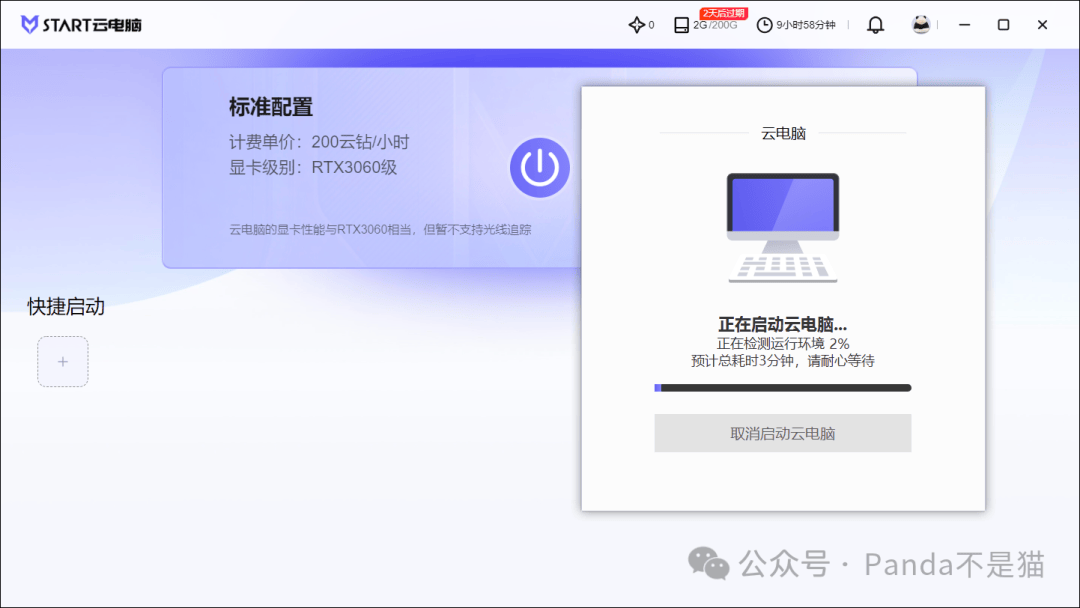Click the 标准配置 heading
The height and width of the screenshot is (608, 1080).
tap(271, 107)
